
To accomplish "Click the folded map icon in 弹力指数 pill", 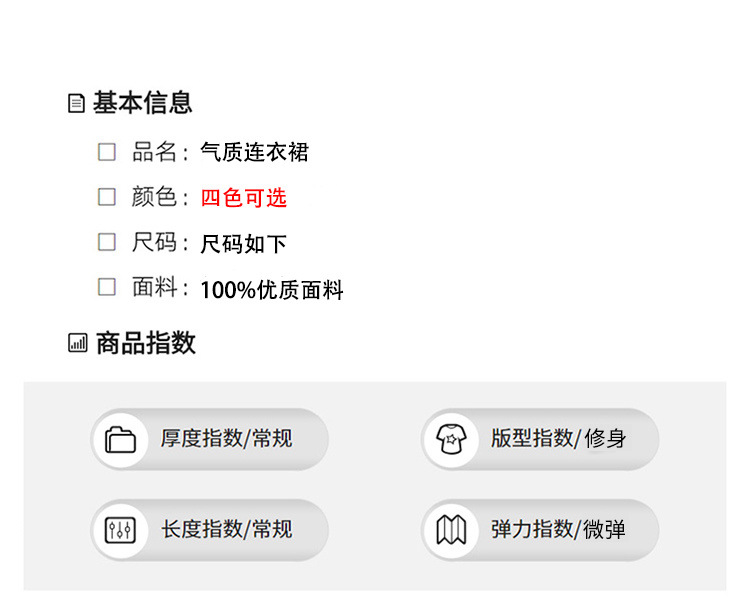I will 451,530.
